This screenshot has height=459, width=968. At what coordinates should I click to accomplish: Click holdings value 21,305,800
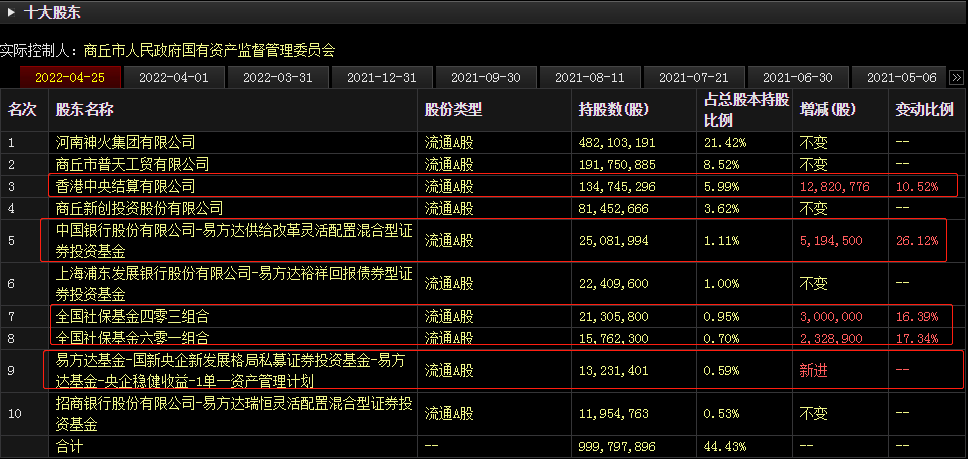click(614, 317)
